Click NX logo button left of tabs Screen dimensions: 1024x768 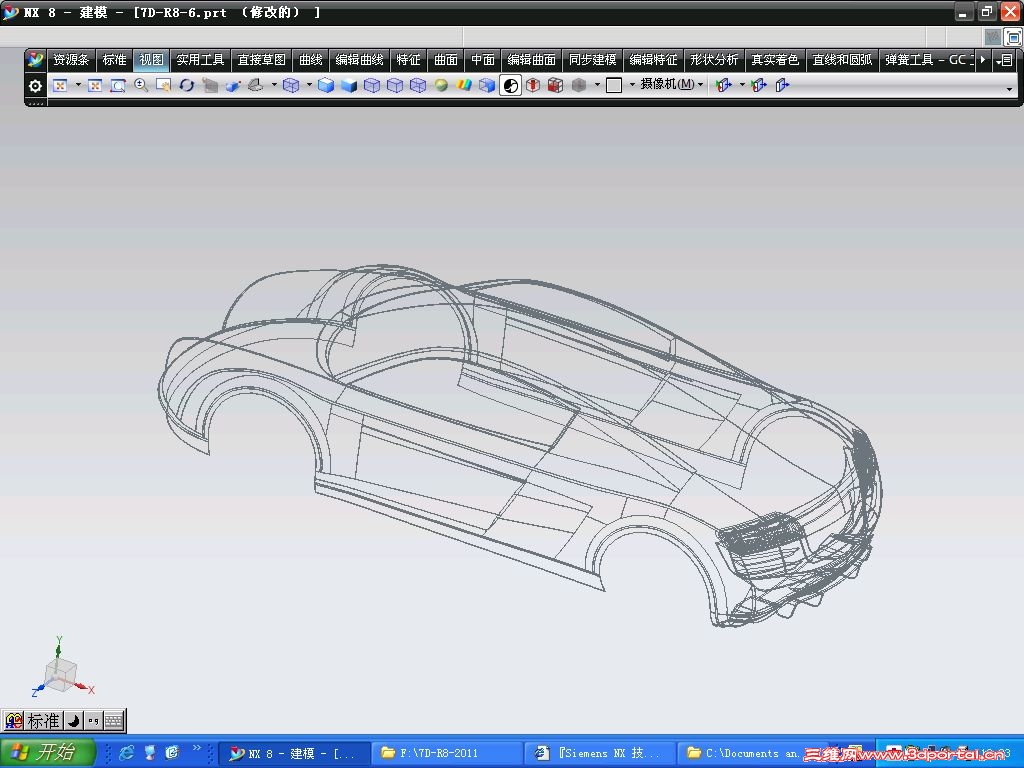pos(35,60)
